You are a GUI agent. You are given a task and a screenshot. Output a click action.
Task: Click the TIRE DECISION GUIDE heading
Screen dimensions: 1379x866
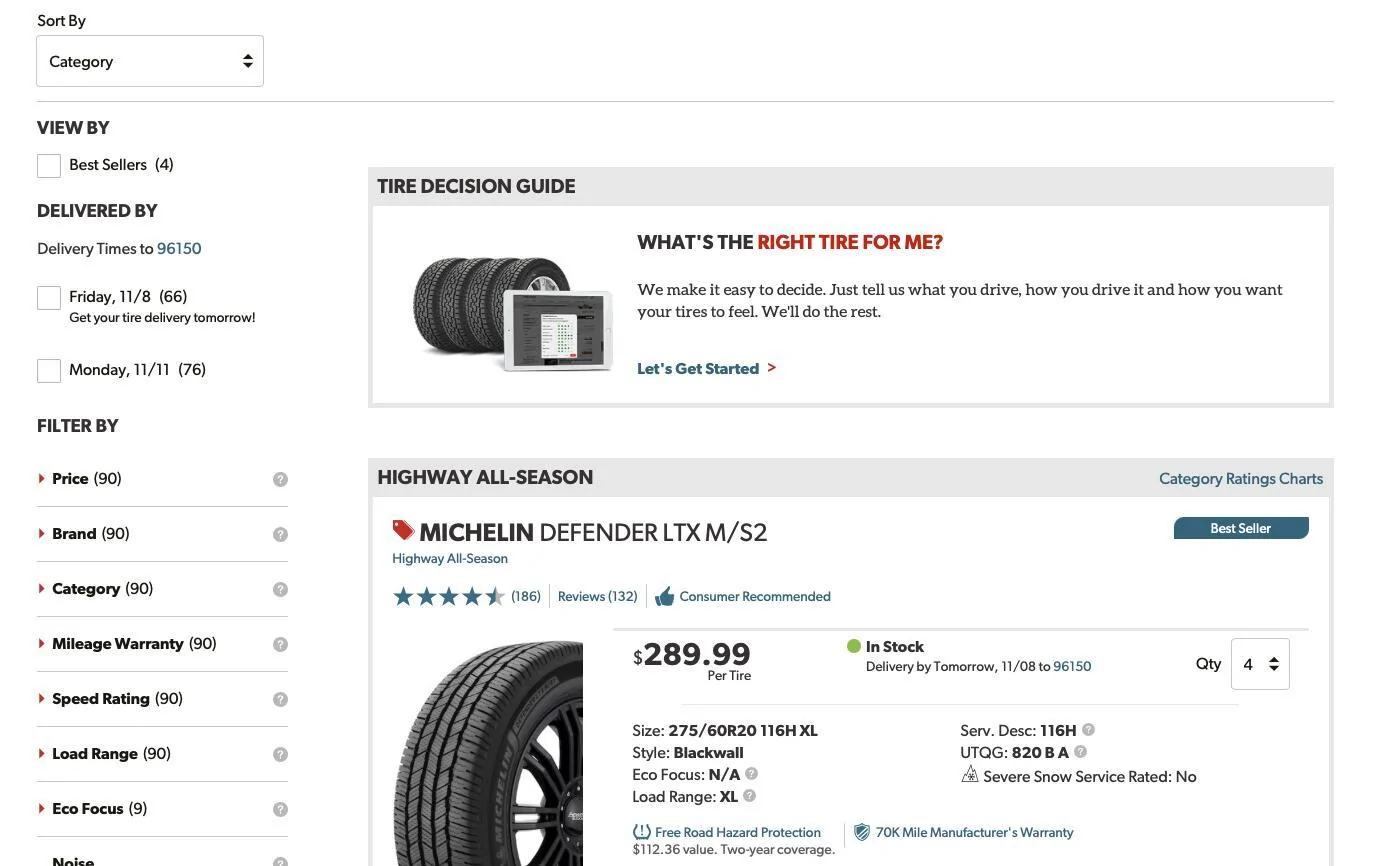[x=476, y=187]
